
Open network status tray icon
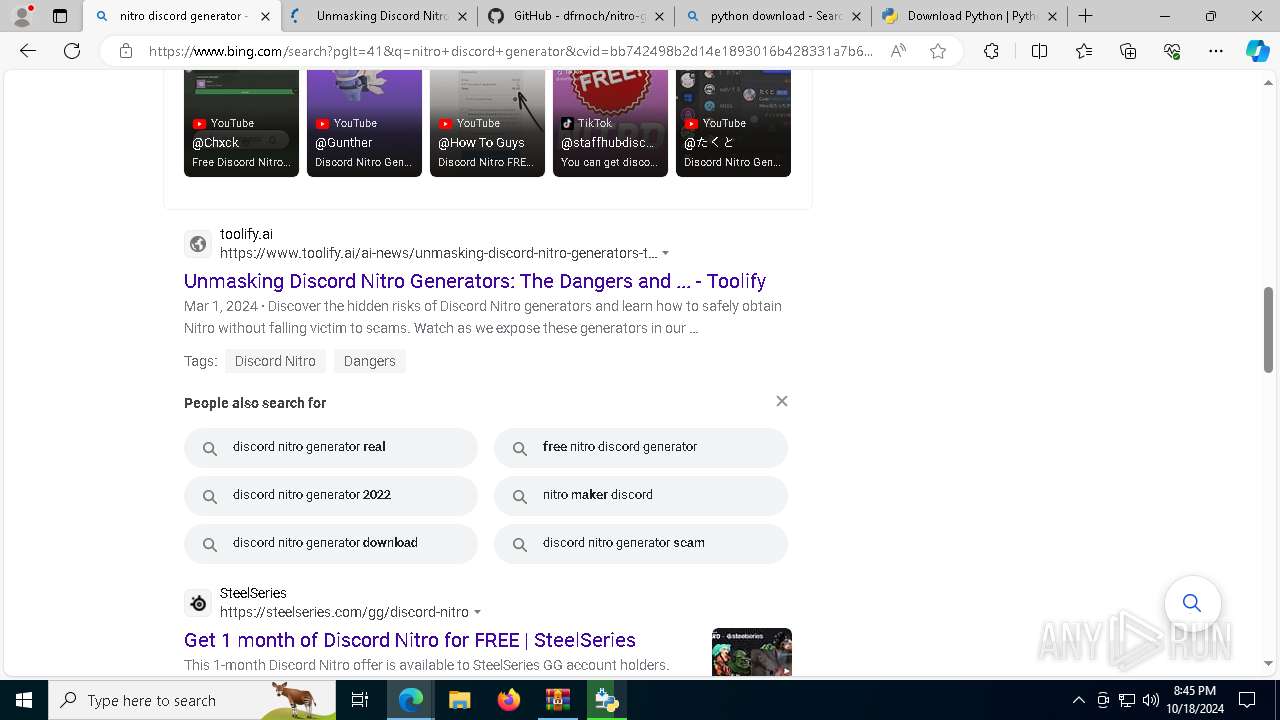click(1127, 700)
